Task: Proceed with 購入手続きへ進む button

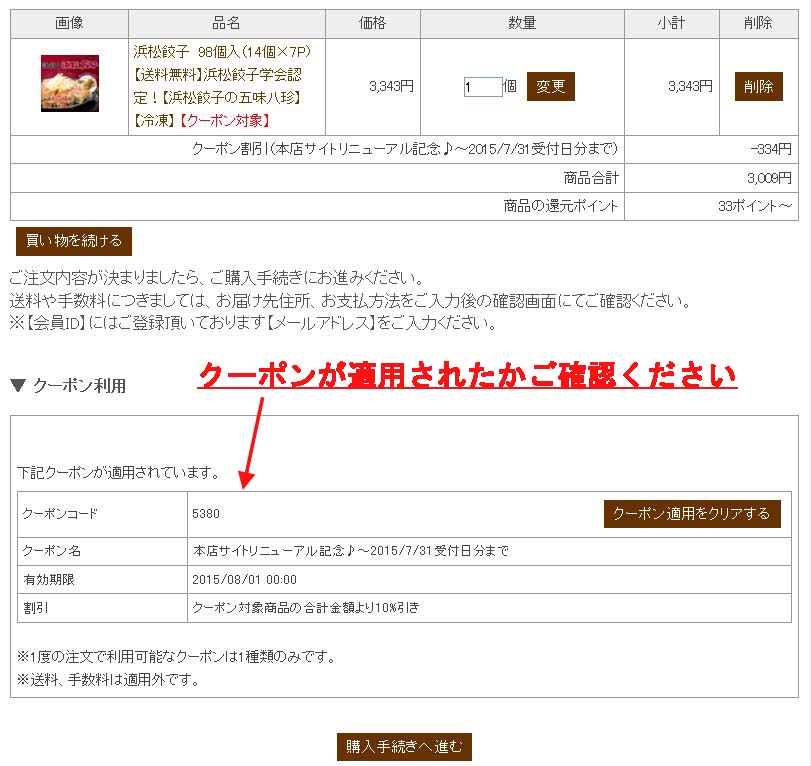Action: 404,746
